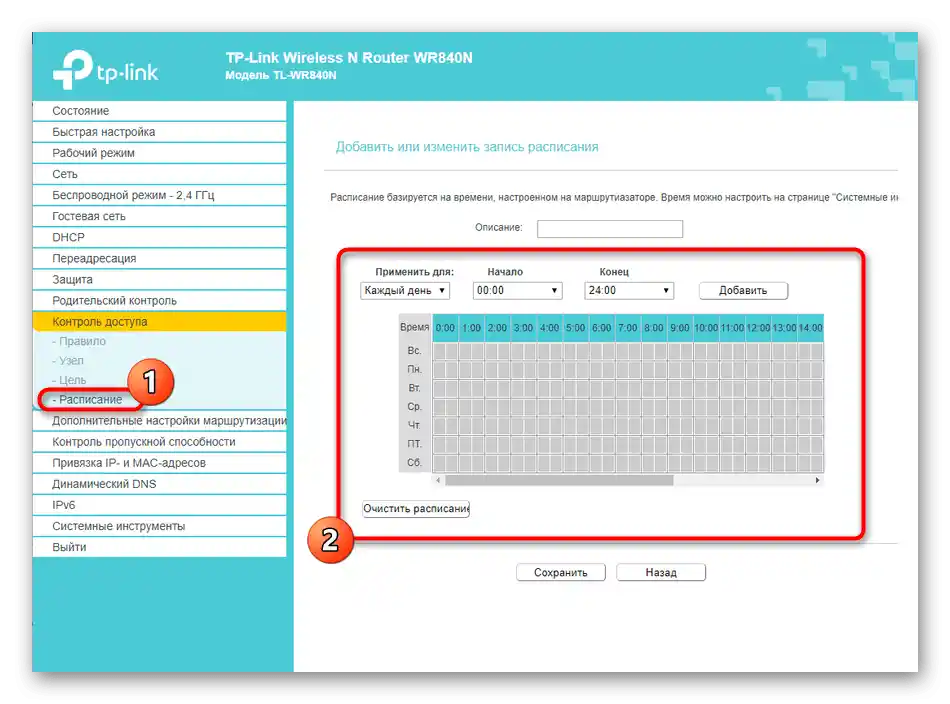Click Выйти to log out
Screen dimensions: 950x704
tap(159, 548)
